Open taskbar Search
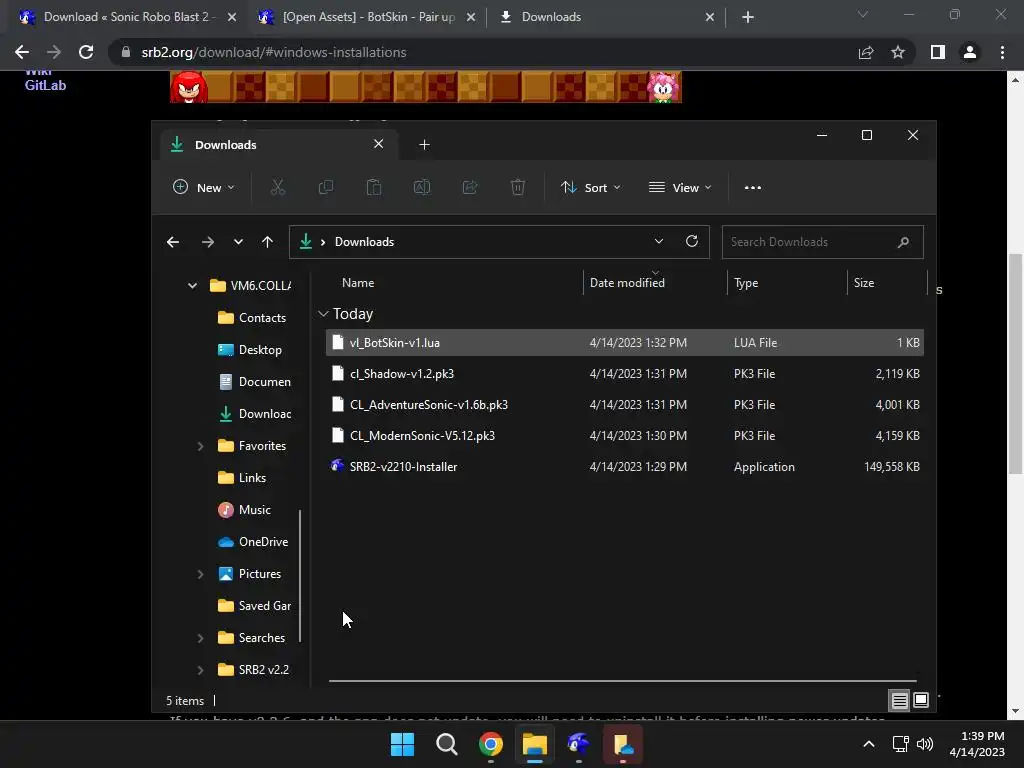Viewport: 1024px width, 768px height. [x=447, y=744]
